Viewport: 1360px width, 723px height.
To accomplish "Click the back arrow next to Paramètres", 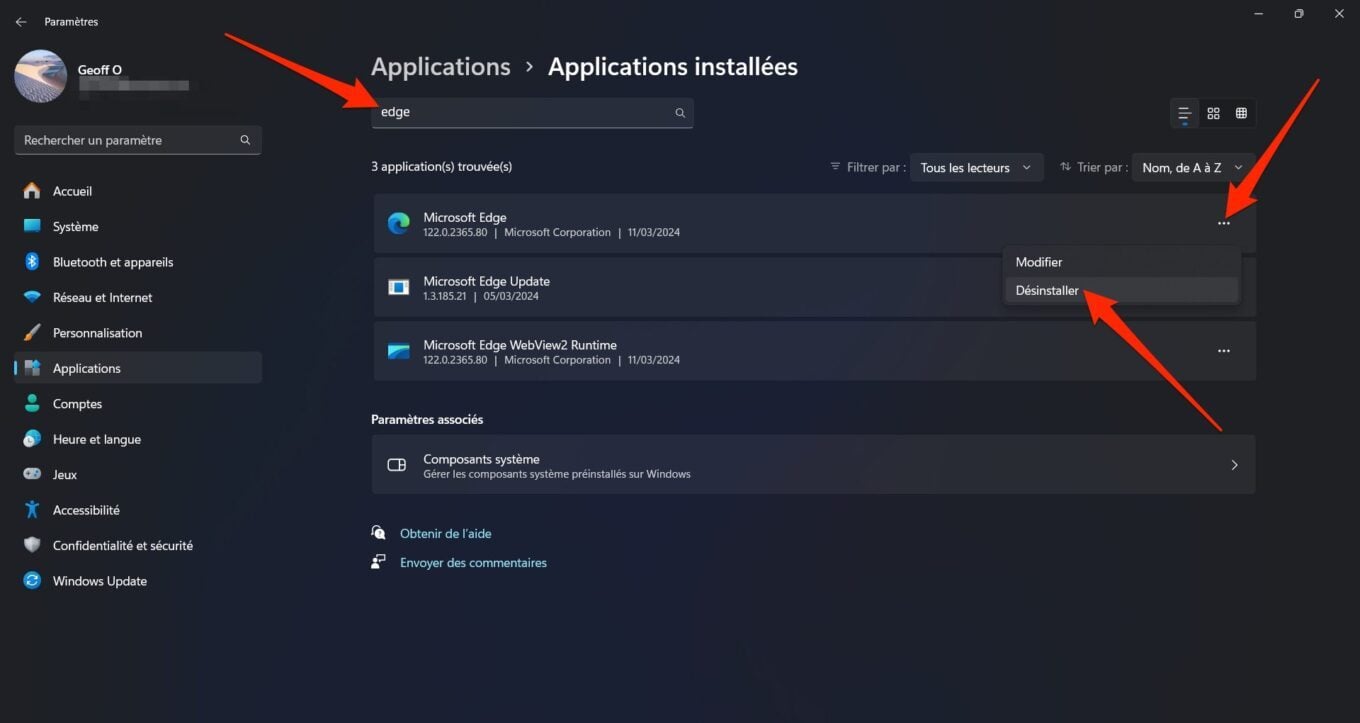I will (x=21, y=22).
